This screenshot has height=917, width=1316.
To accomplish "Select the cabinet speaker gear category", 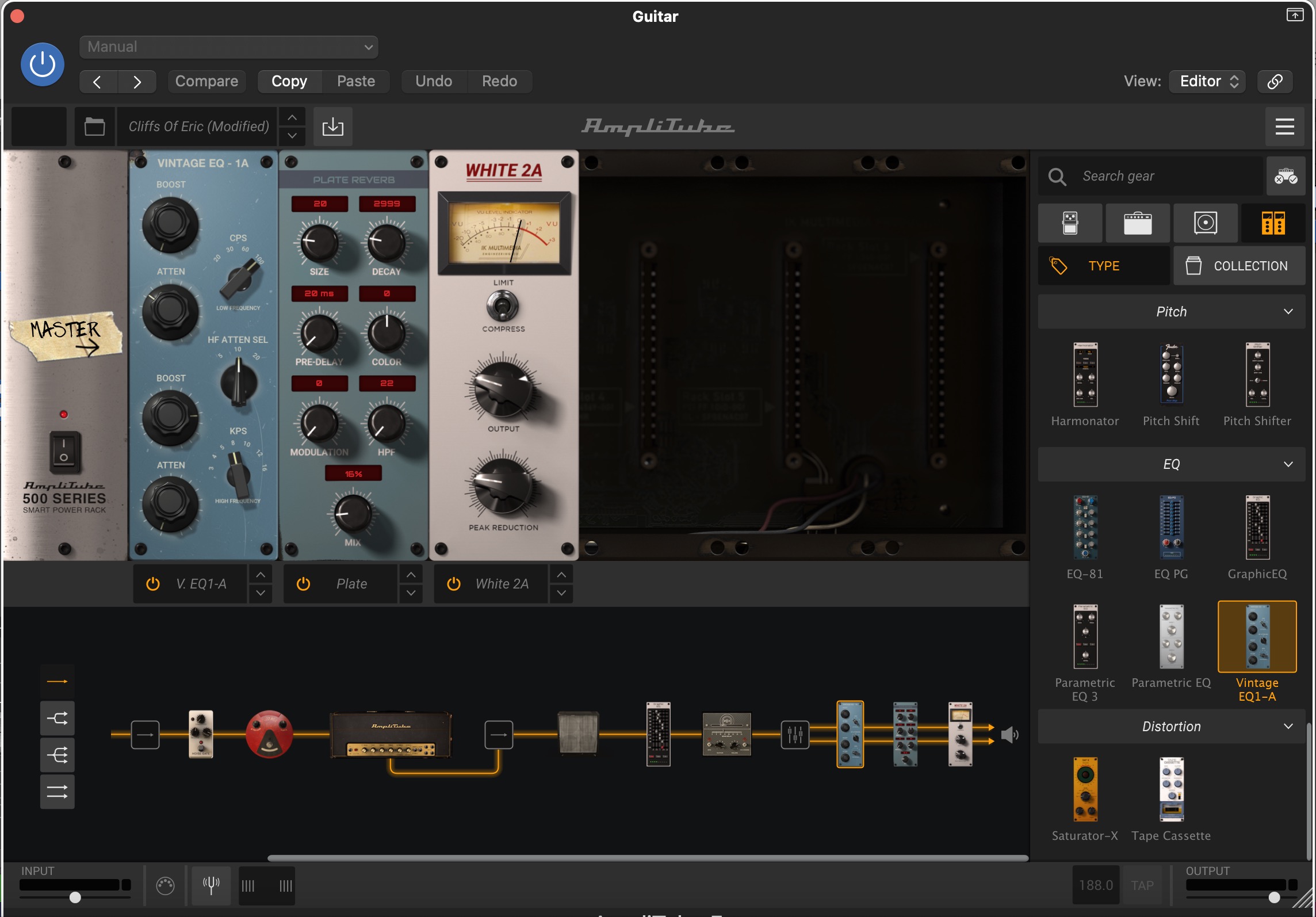I will 1206,223.
